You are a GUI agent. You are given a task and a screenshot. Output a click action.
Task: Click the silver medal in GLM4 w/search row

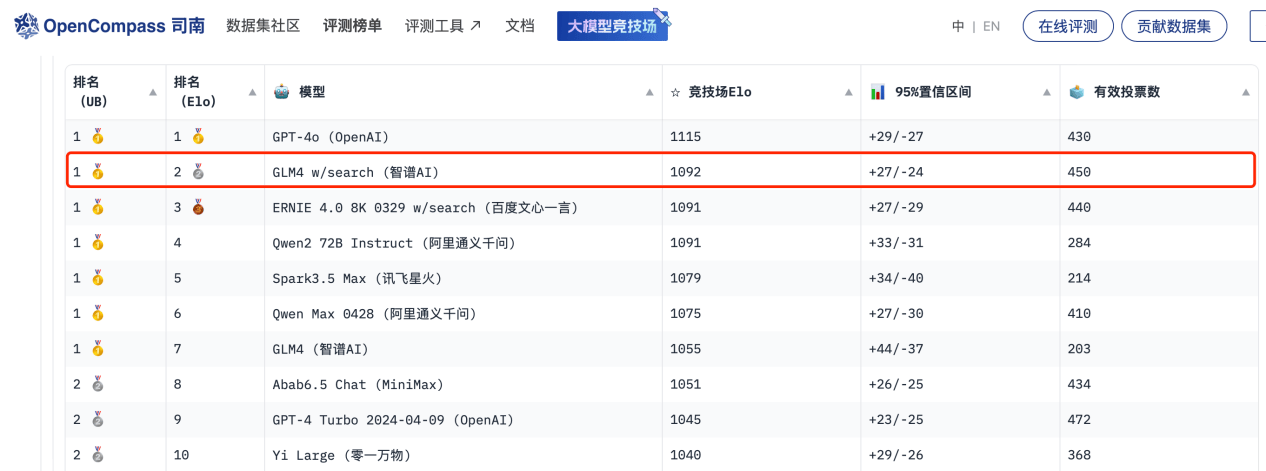point(198,172)
